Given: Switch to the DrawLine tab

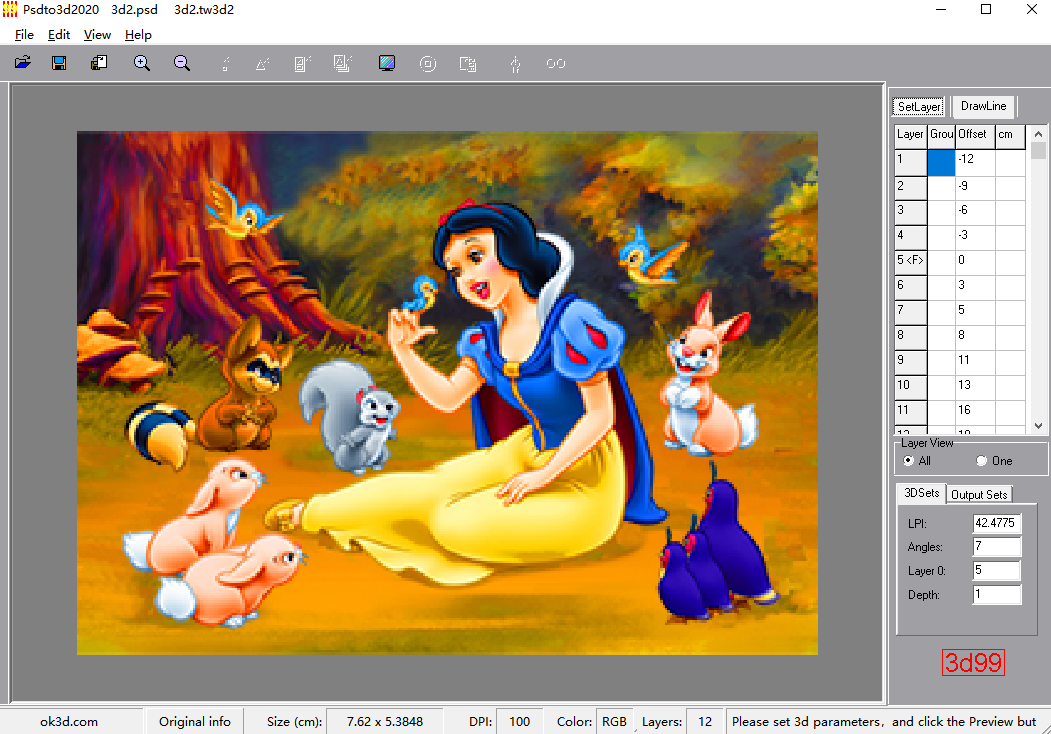Looking at the screenshot, I should [x=983, y=106].
